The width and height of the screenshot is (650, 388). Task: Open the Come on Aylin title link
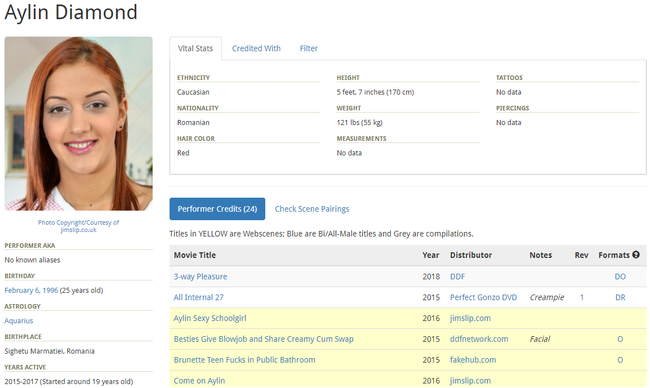click(x=199, y=381)
